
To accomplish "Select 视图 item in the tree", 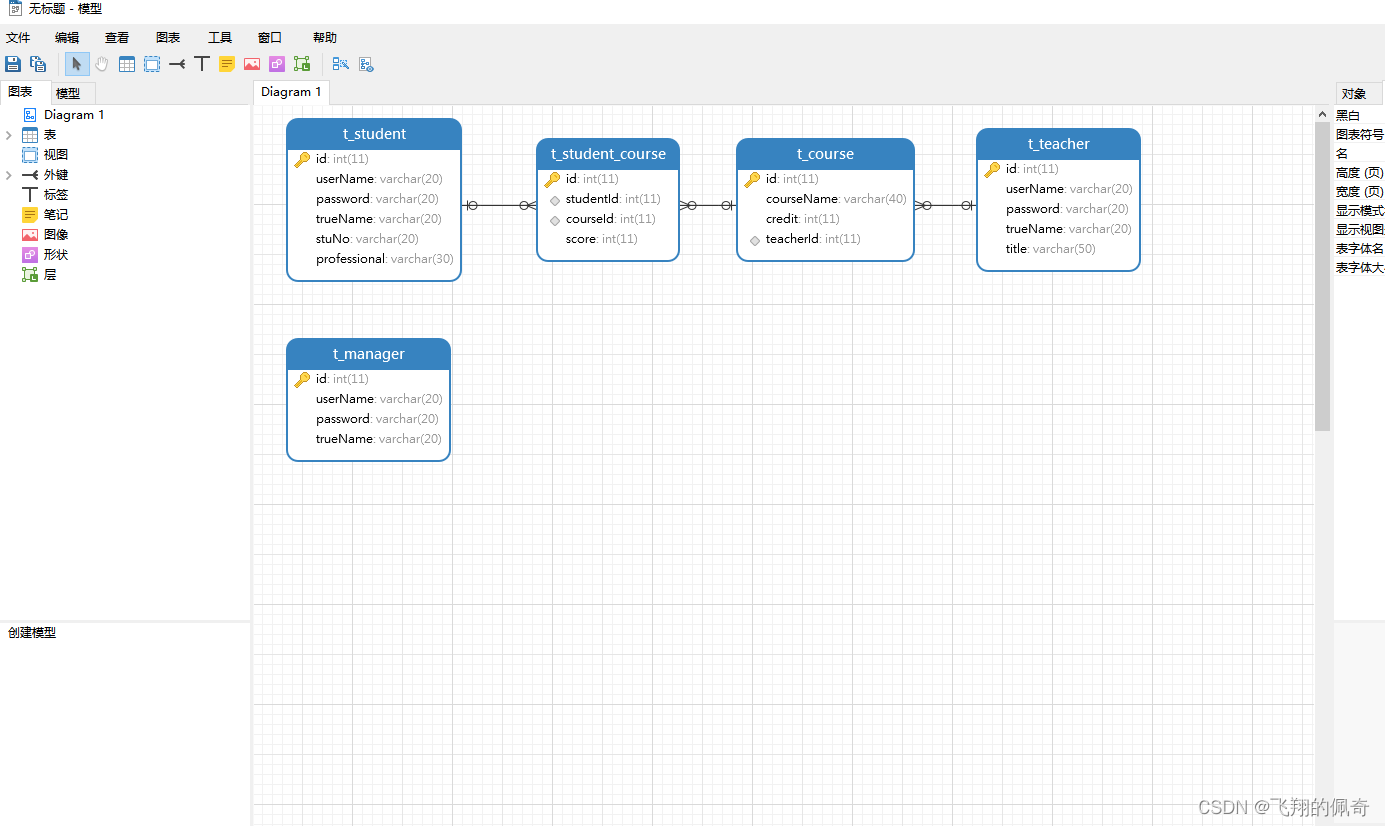I will point(56,155).
